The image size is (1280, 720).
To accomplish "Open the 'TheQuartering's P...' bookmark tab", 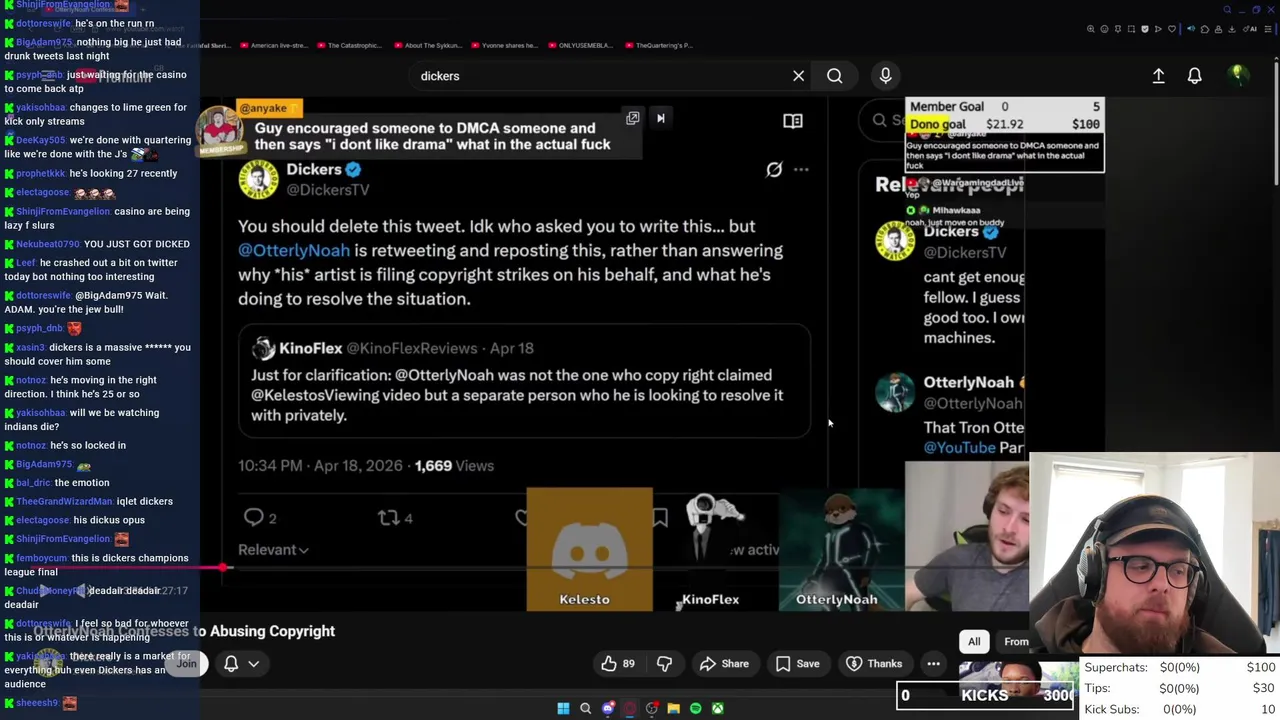I will click(x=658, y=45).
